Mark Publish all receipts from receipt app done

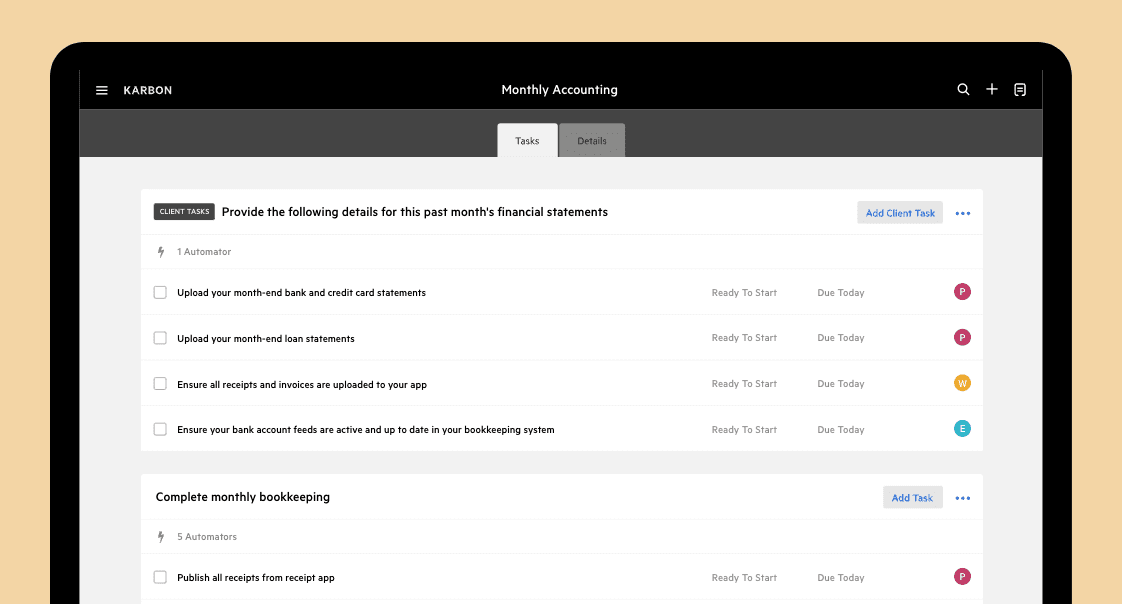(x=160, y=577)
